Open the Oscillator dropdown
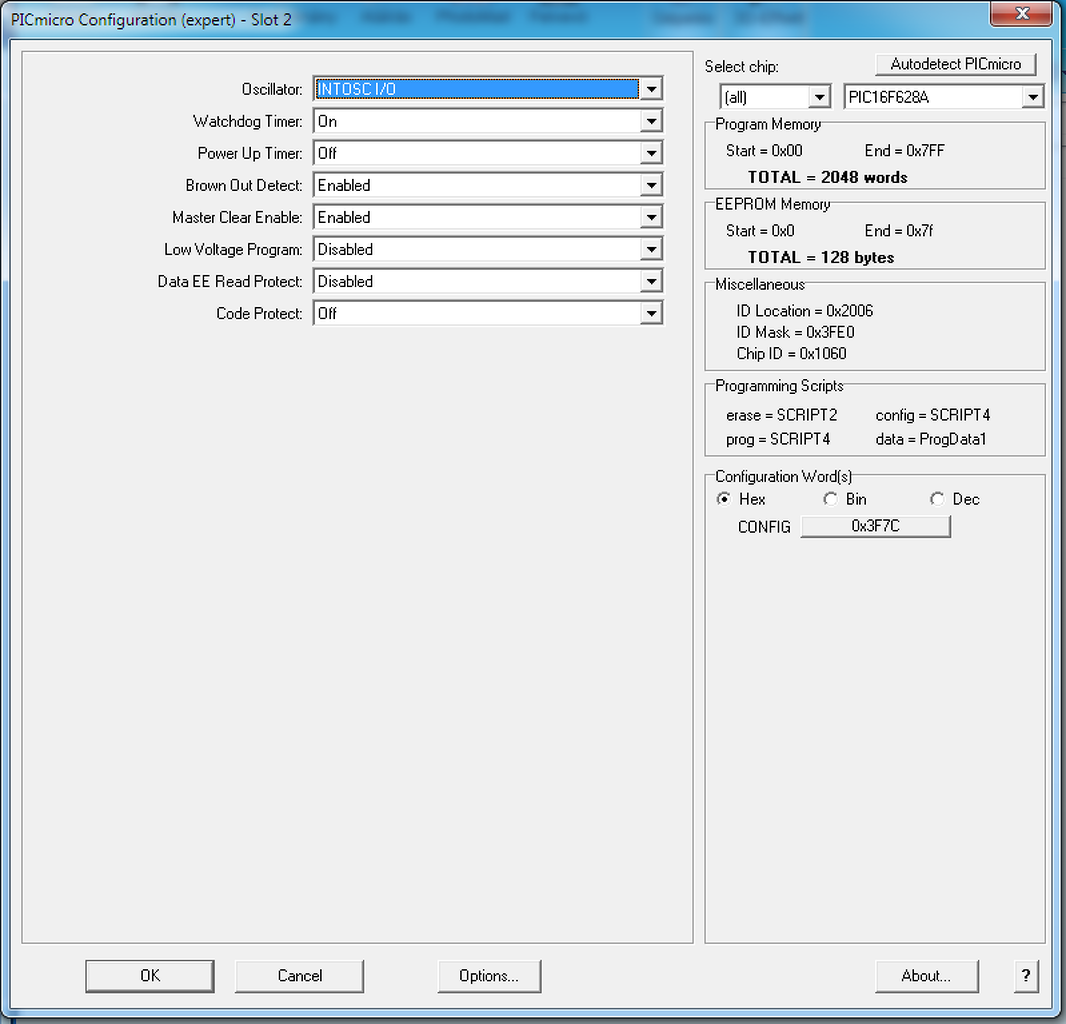The height and width of the screenshot is (1024, 1066). point(487,88)
